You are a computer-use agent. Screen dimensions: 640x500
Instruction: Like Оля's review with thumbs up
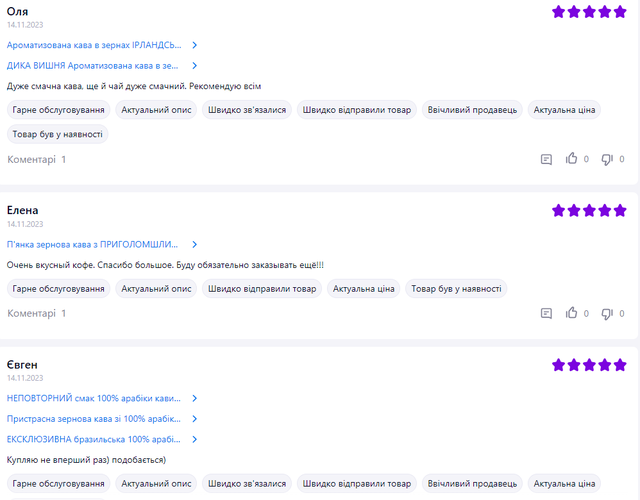[572, 159]
